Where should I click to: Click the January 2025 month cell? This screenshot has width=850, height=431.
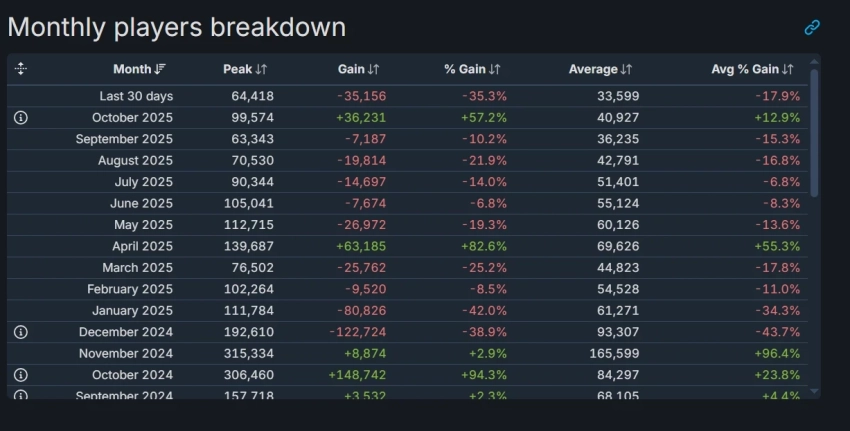132,310
